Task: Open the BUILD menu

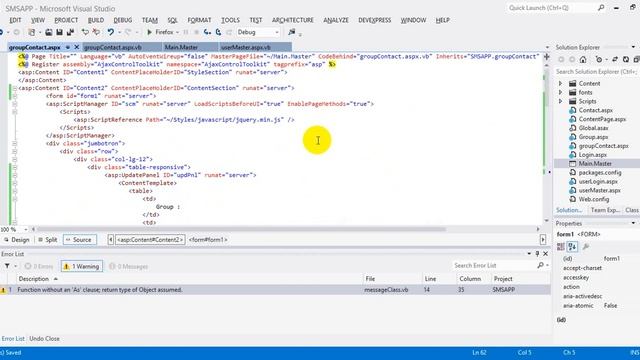Action: 96,20
